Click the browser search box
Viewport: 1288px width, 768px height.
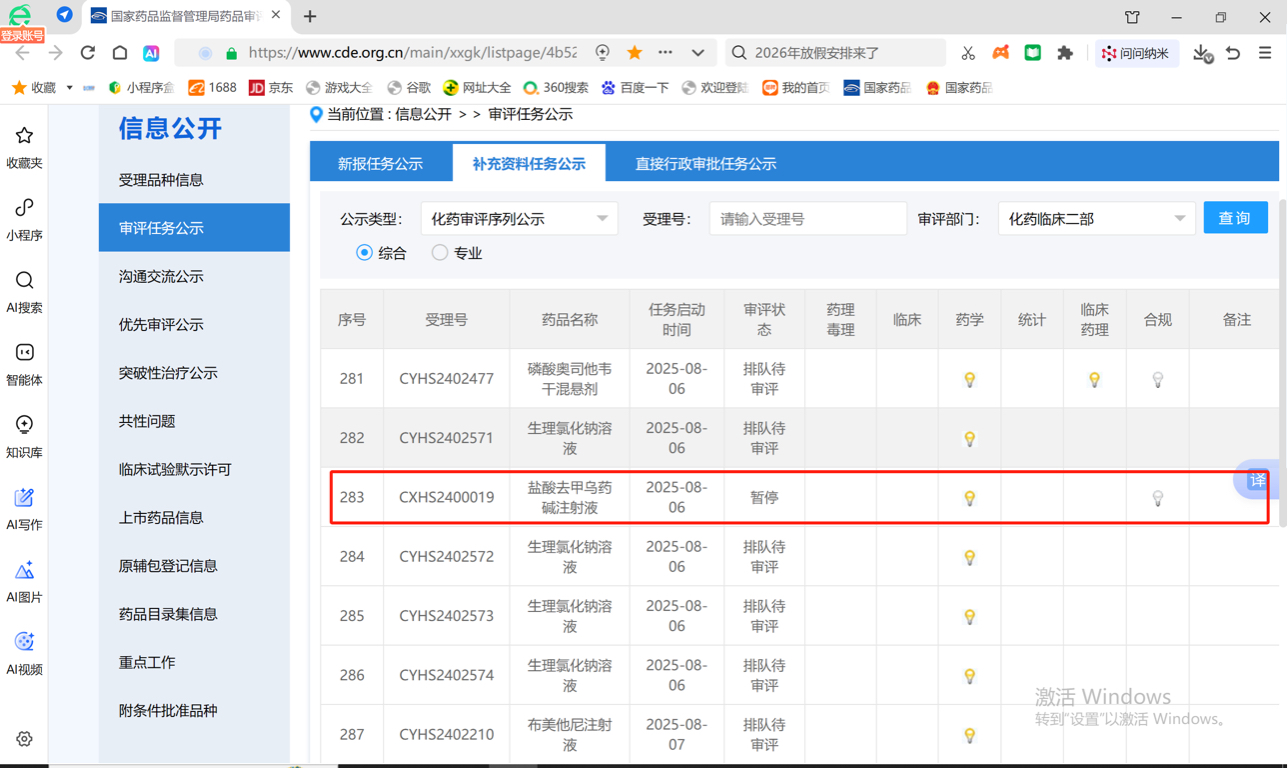[x=836, y=53]
